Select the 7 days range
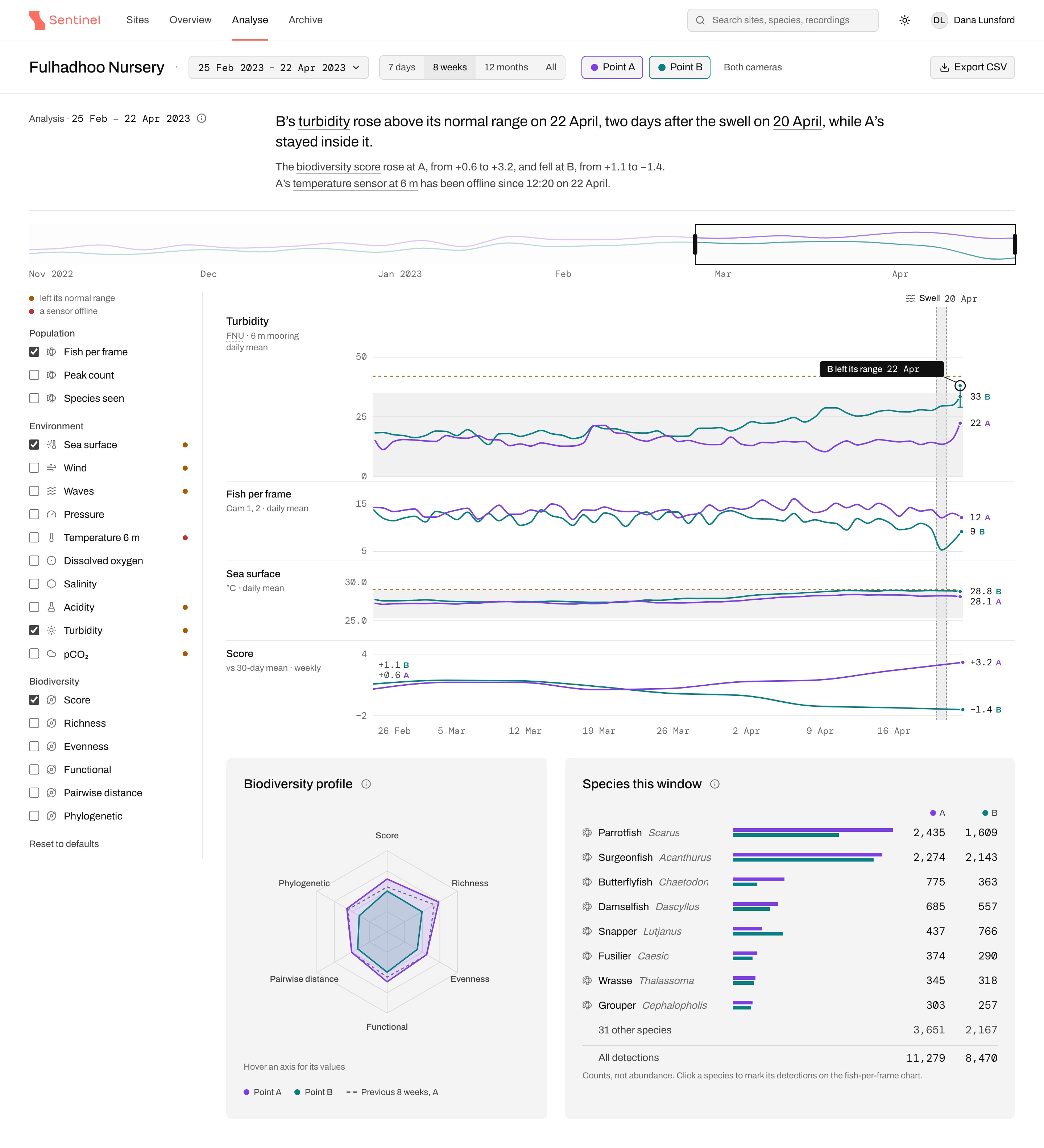This screenshot has width=1044, height=1148. coord(401,67)
